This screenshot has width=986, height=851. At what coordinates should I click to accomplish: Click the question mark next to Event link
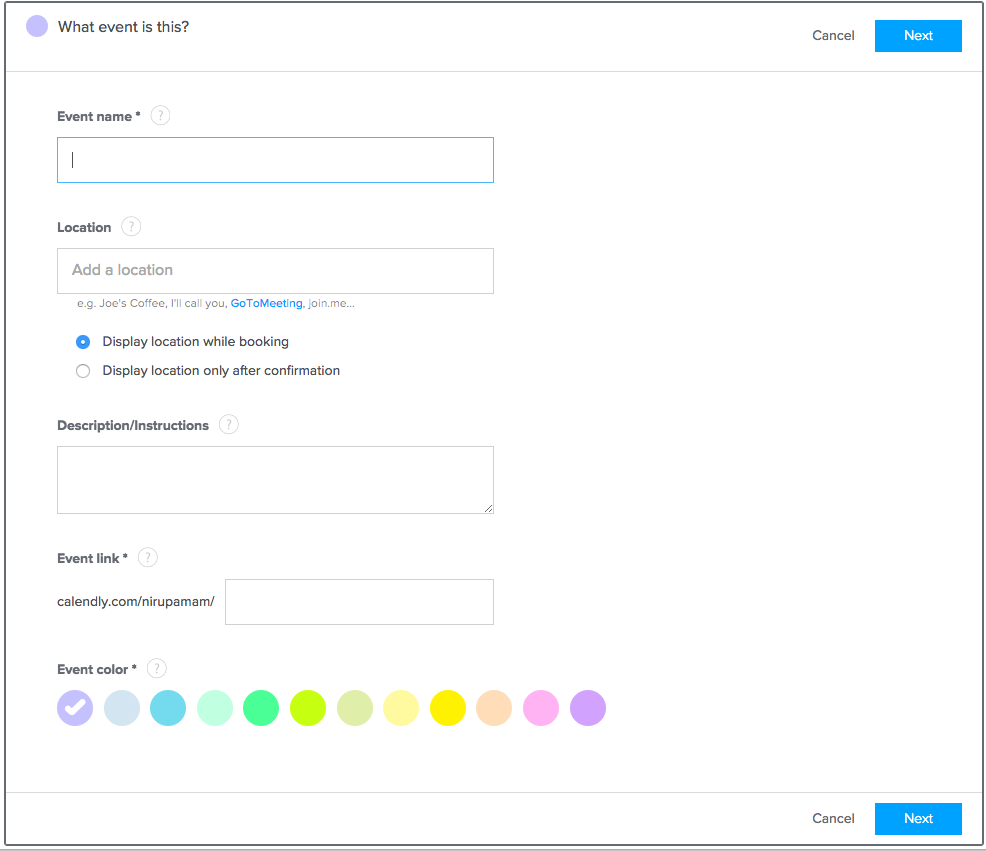(x=148, y=557)
